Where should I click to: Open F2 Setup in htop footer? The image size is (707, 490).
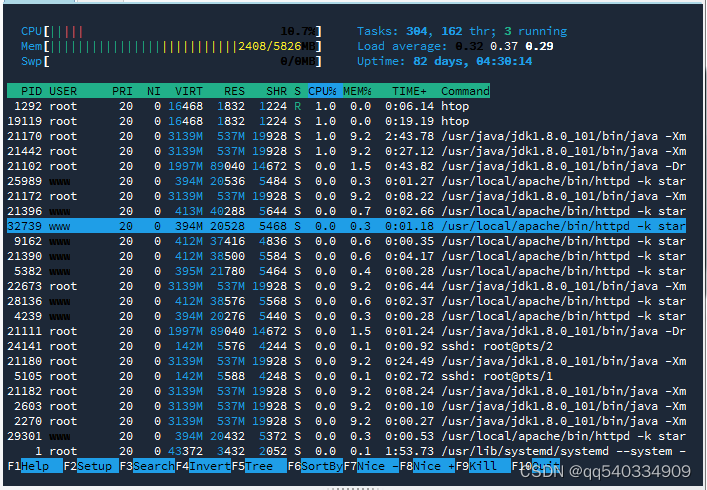point(91,466)
